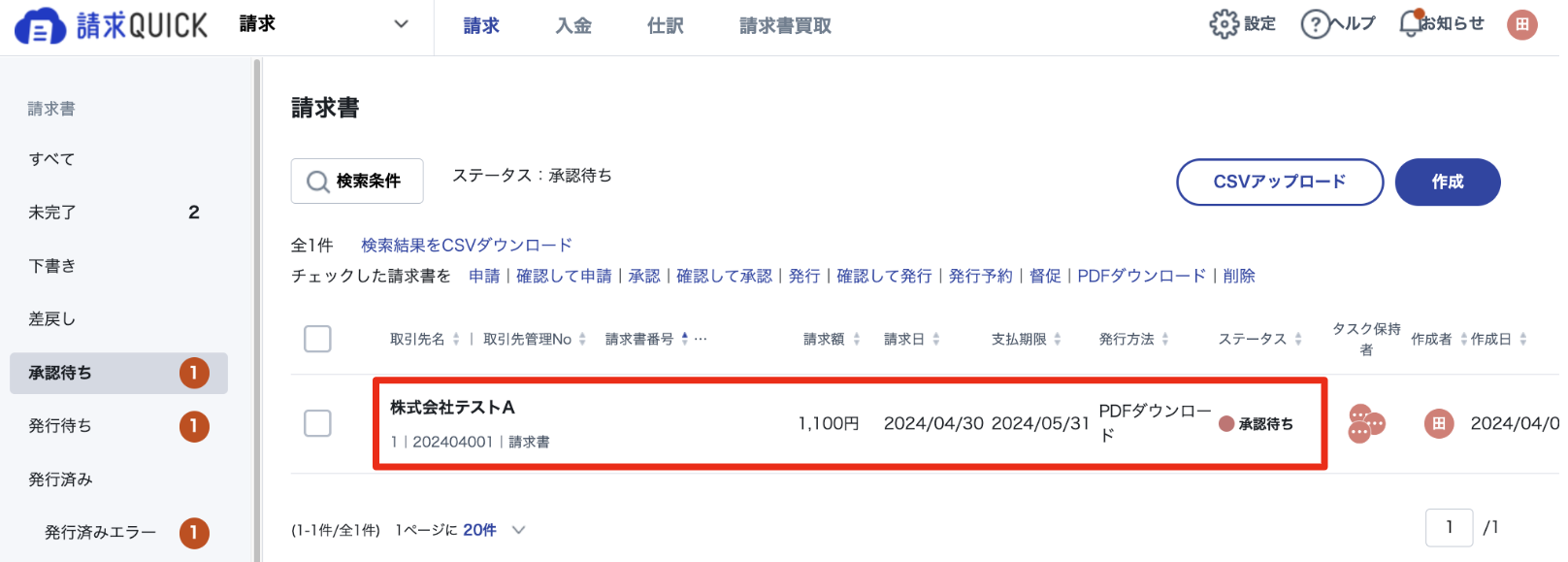
Task: Click the ellipsis after 請求書番号 header
Action: (701, 339)
